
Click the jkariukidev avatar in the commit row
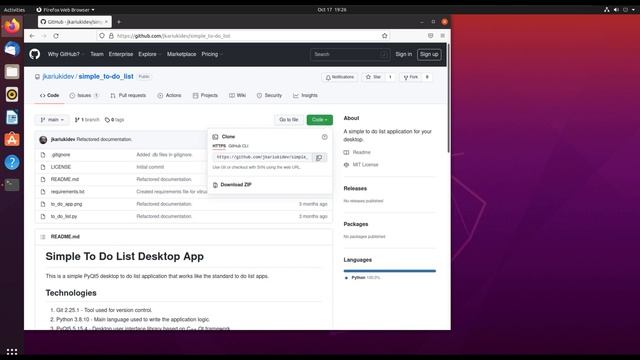click(x=43, y=140)
